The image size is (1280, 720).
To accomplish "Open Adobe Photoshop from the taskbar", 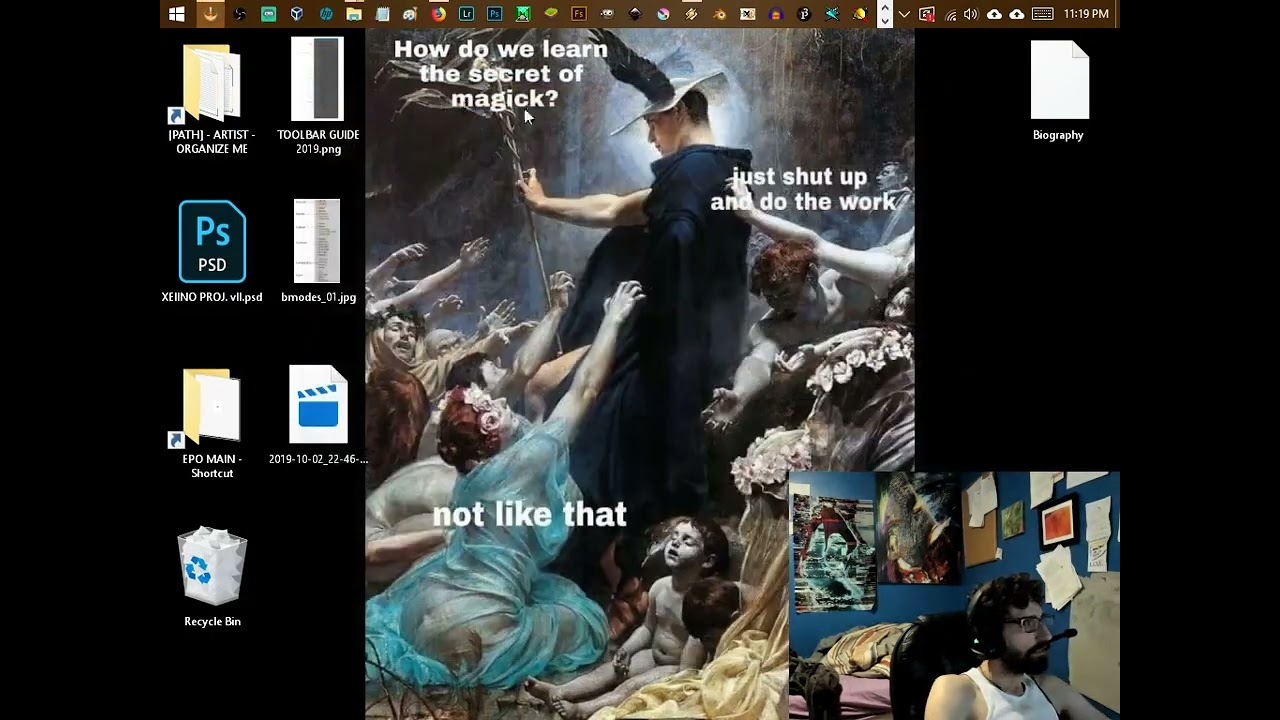I will [x=494, y=14].
